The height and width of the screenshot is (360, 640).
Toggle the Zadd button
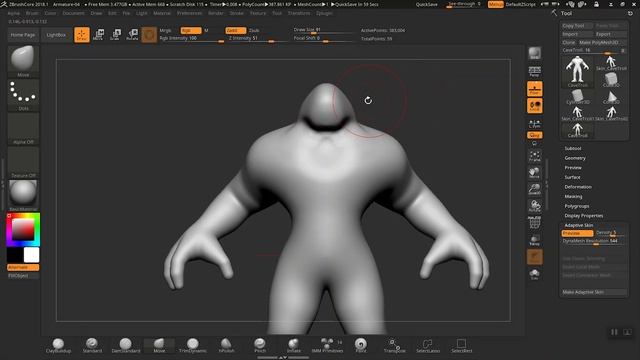click(236, 31)
